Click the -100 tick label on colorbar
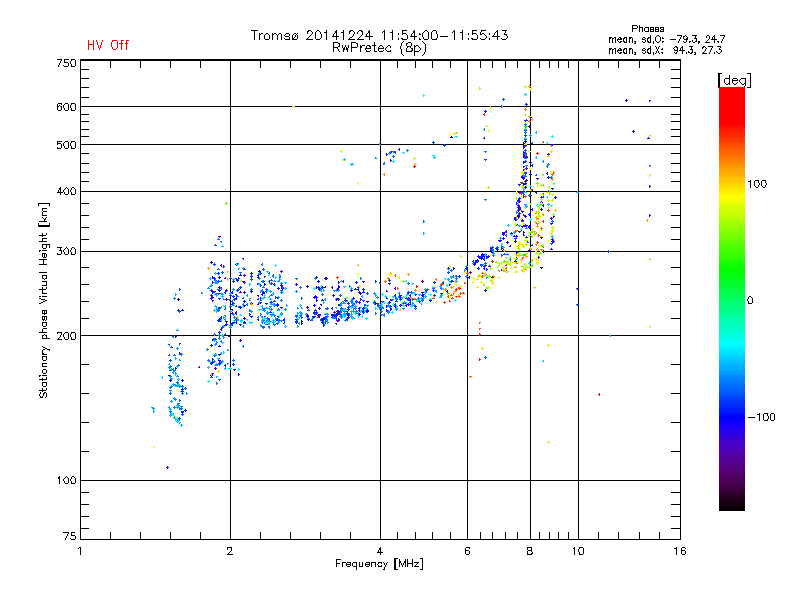Image resolution: width=800 pixels, height=600 pixels. coord(762,416)
